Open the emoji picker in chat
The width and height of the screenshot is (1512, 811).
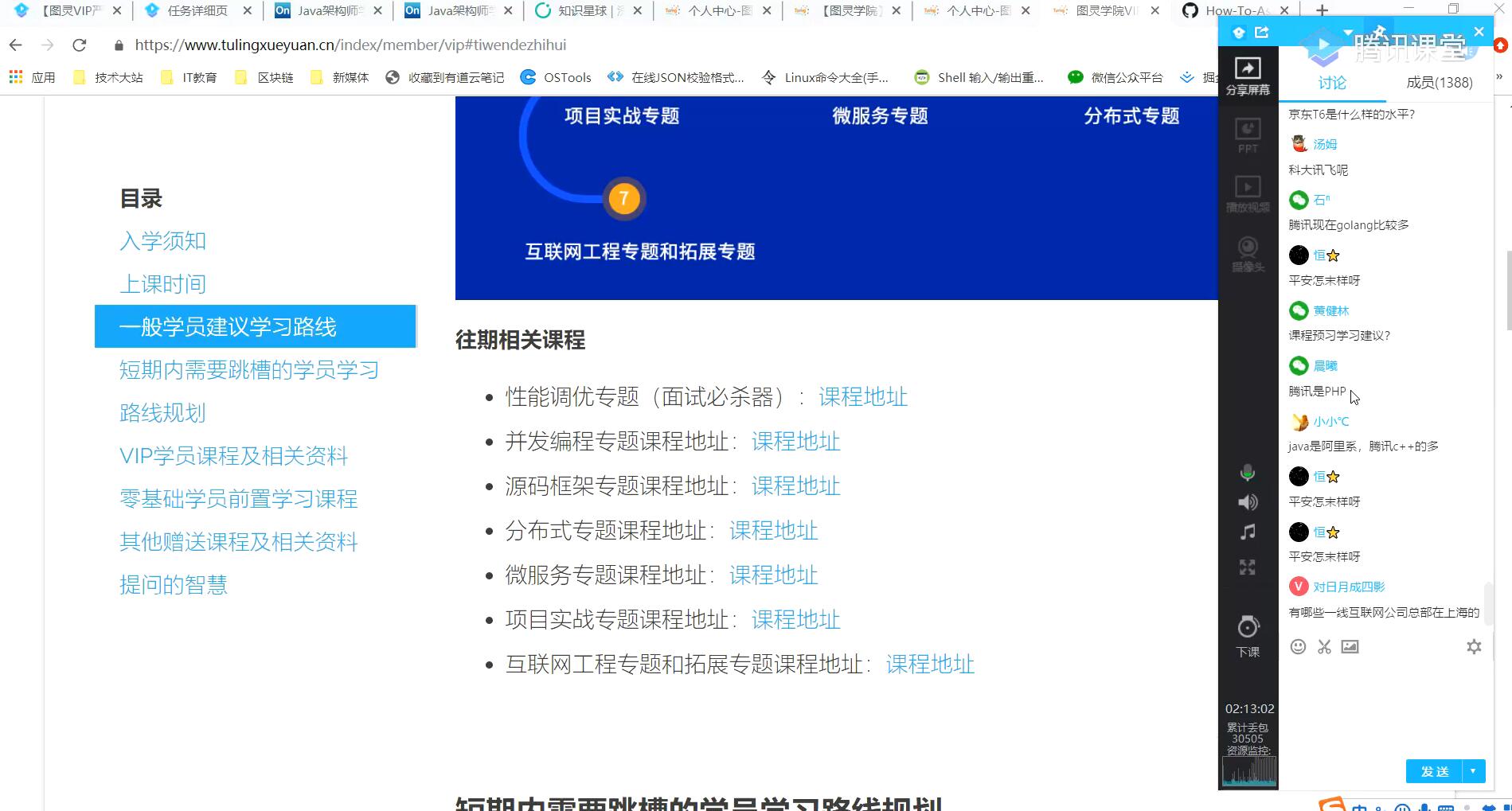coord(1298,646)
